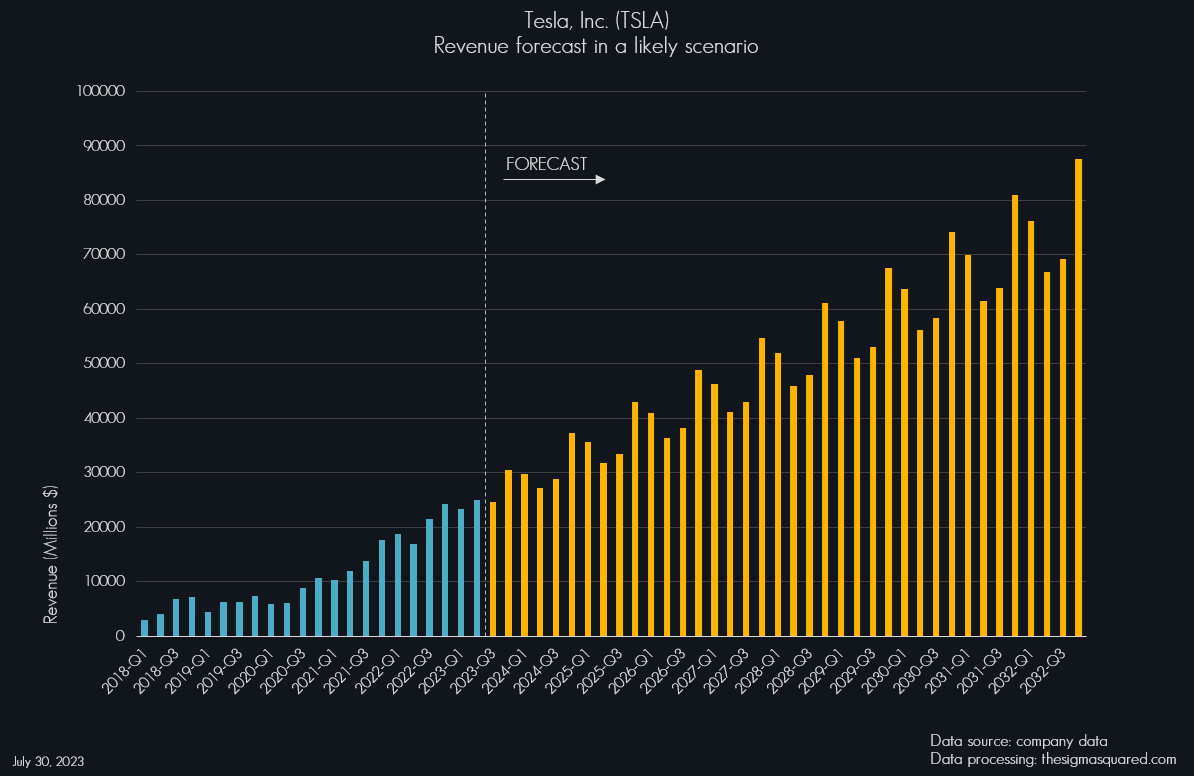This screenshot has width=1194, height=776.
Task: Click the 2025-Q1 x-axis label
Action: point(568,669)
